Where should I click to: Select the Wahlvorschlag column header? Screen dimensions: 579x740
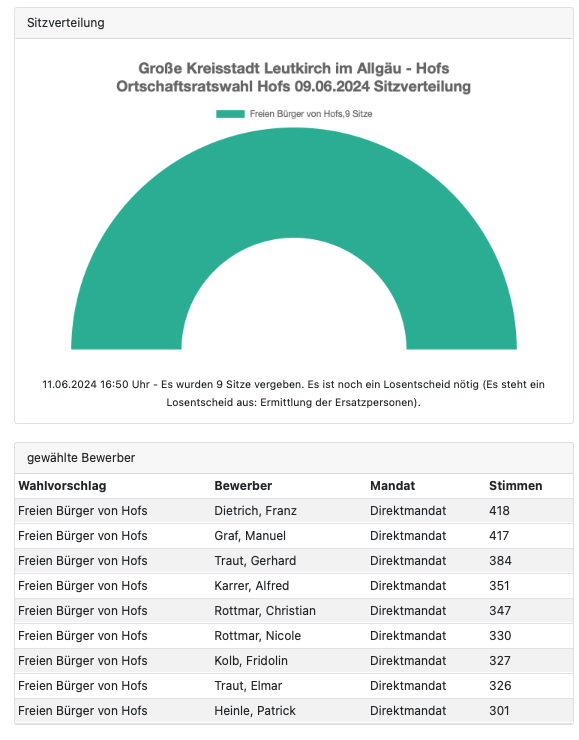point(62,486)
